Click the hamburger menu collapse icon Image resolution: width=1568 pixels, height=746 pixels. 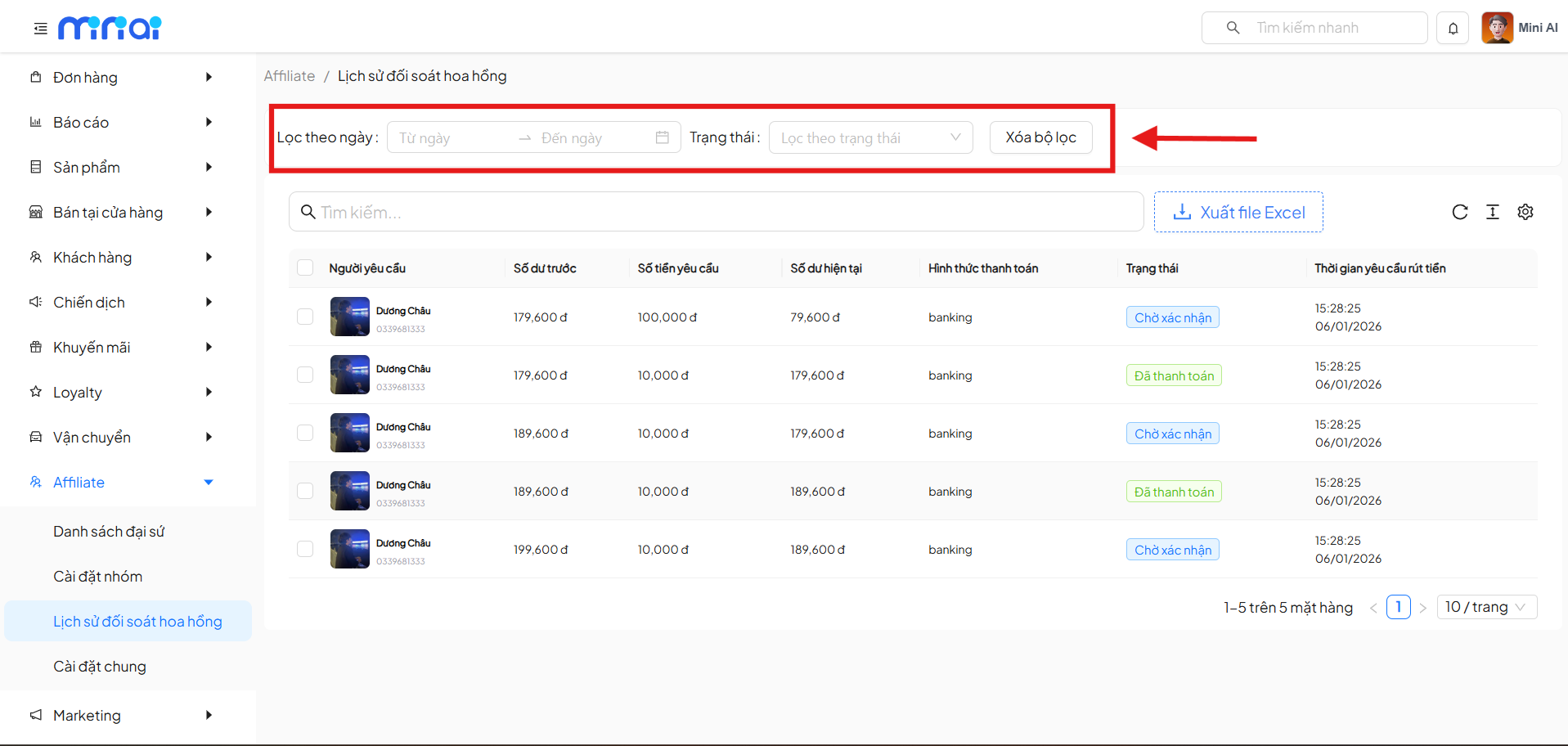40,29
